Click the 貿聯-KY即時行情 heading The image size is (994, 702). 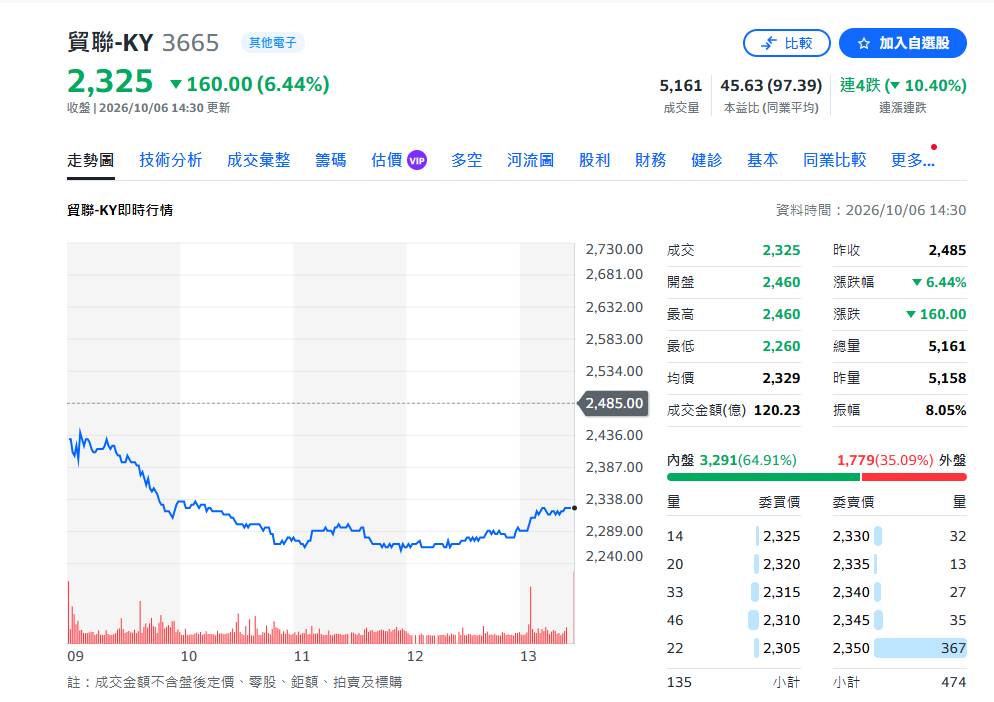(120, 210)
